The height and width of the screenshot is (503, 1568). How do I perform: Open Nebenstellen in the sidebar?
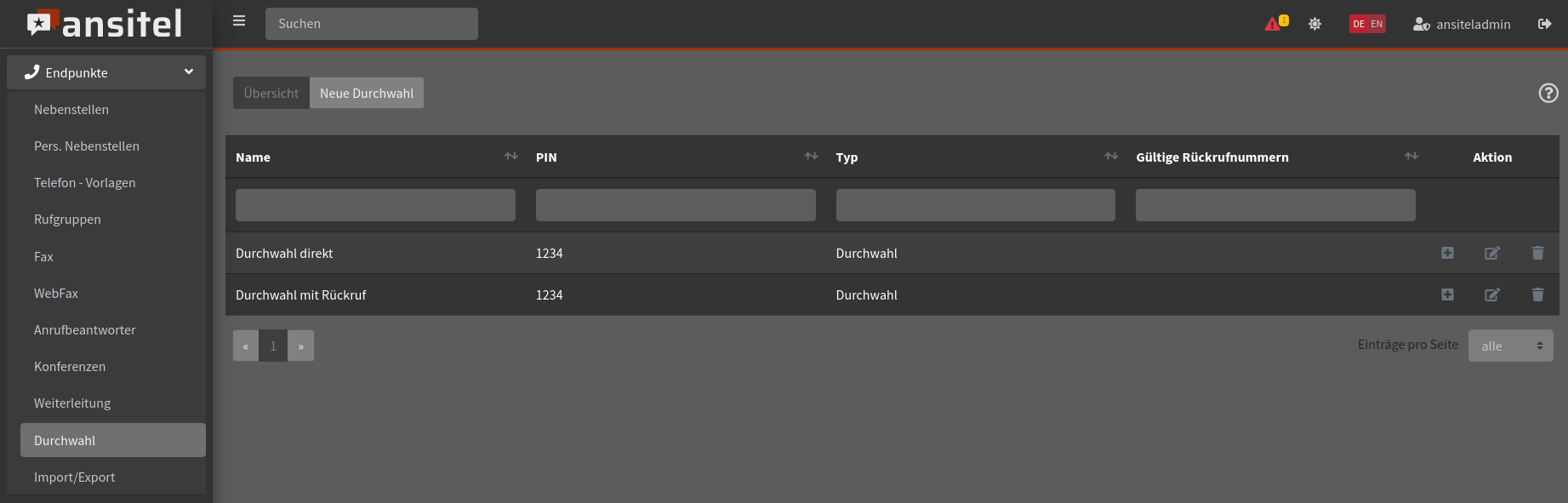click(x=71, y=110)
